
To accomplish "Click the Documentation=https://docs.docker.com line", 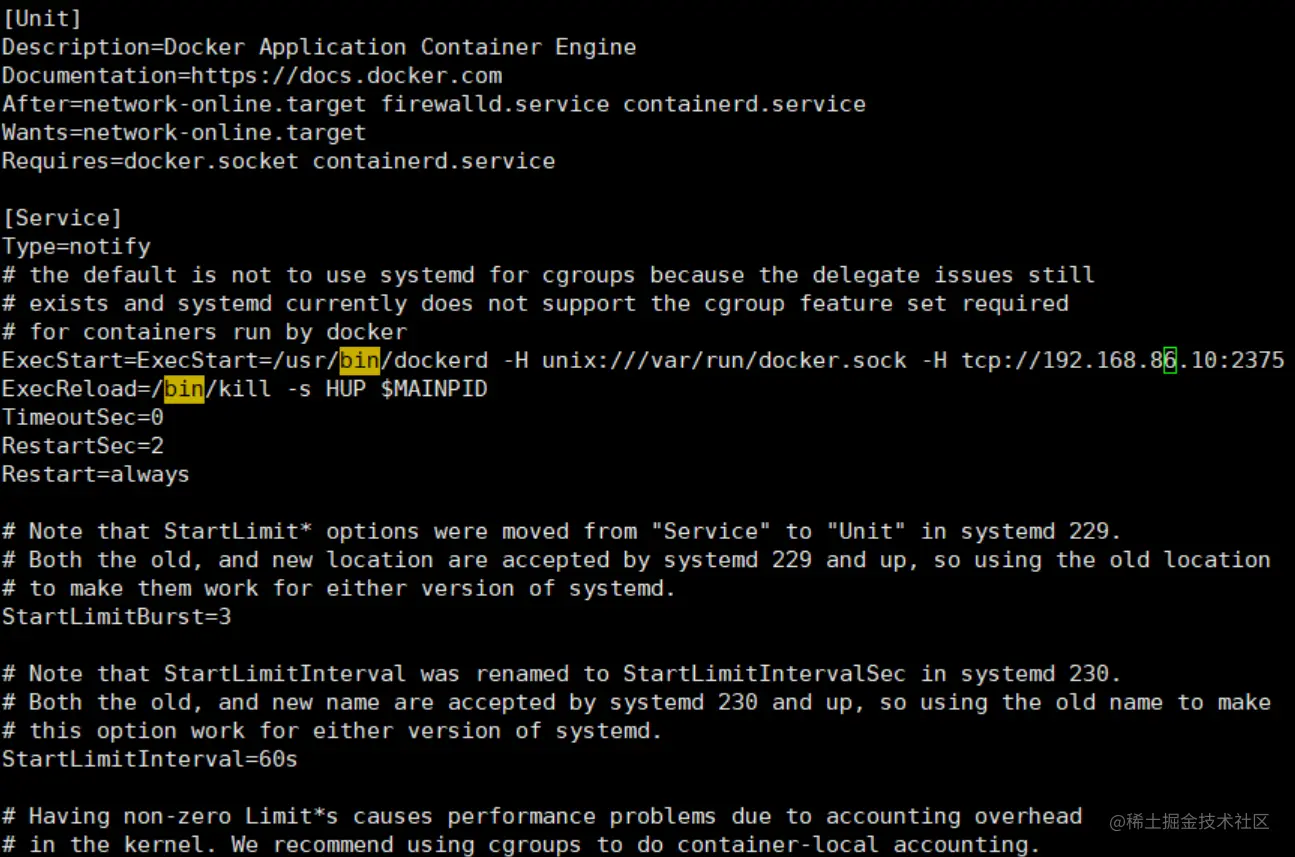I will click(252, 75).
